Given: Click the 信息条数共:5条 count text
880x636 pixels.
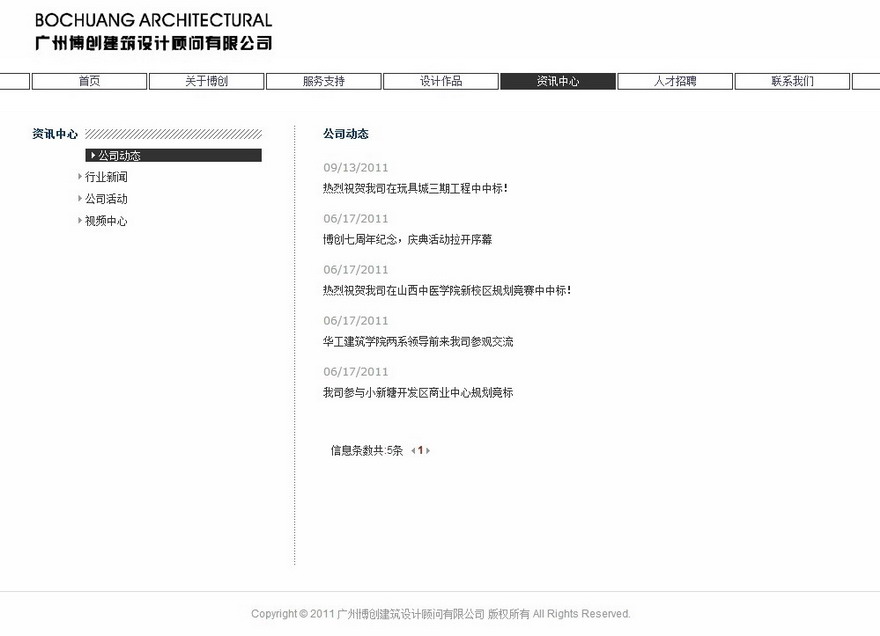Looking at the screenshot, I should coord(366,450).
